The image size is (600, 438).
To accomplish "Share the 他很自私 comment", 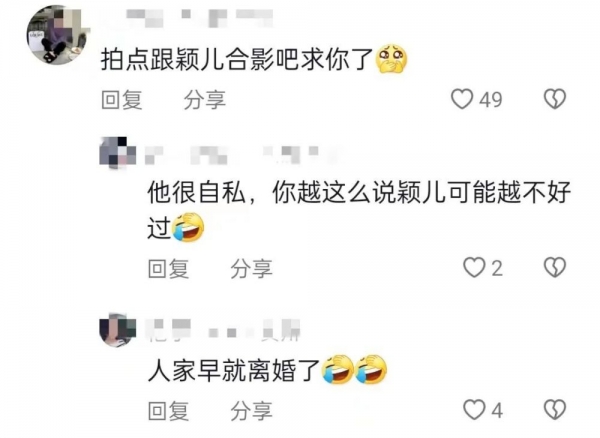I will coord(251,268).
